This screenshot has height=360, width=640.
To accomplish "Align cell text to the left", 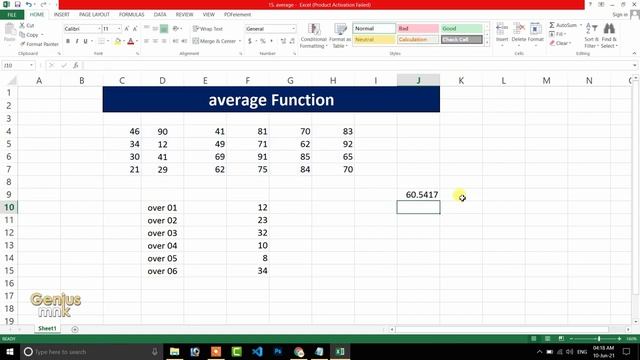I will point(147,41).
